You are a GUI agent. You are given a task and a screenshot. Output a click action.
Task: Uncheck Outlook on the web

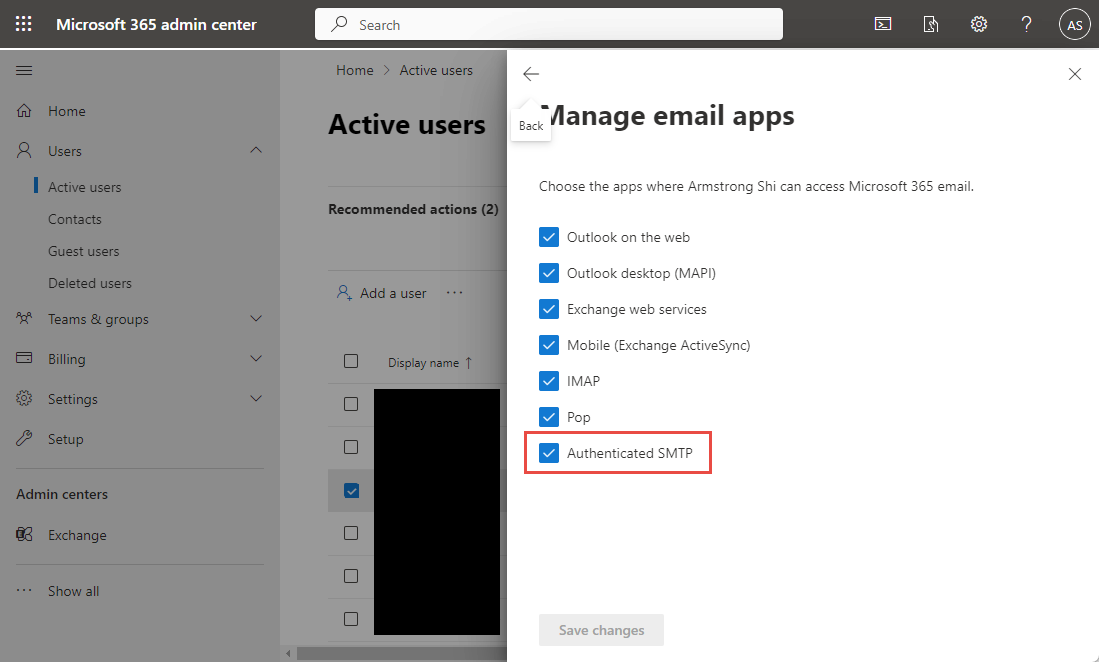[549, 237]
